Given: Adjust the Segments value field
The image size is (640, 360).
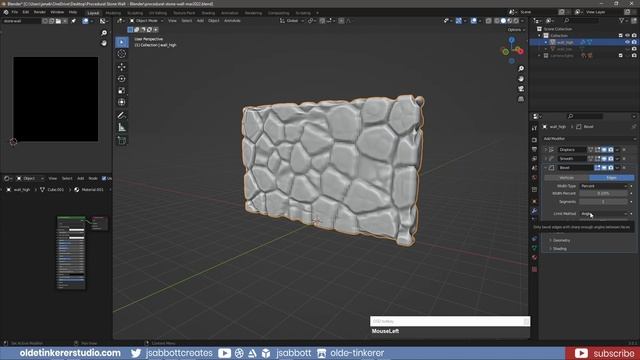Looking at the screenshot, I should 603,202.
